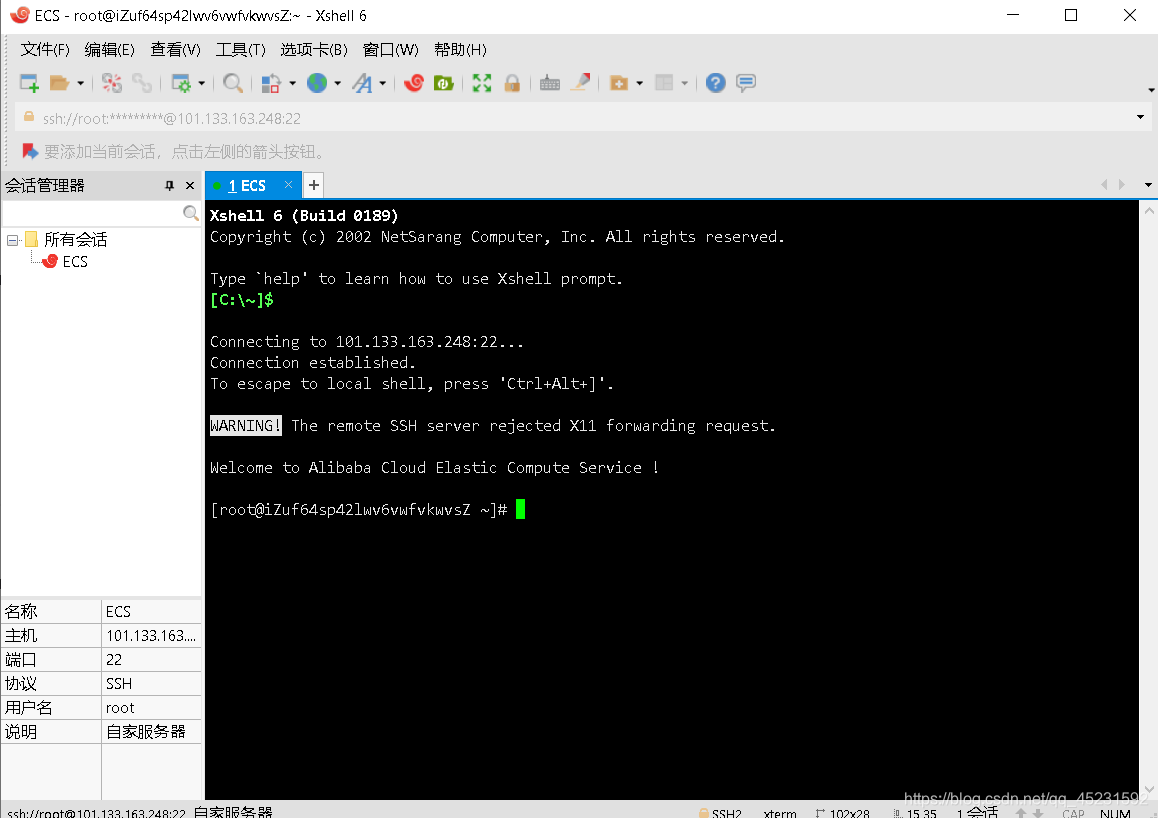The height and width of the screenshot is (818, 1158).
Task: Launch Xmanager red swirl icon
Action: pyautogui.click(x=414, y=83)
